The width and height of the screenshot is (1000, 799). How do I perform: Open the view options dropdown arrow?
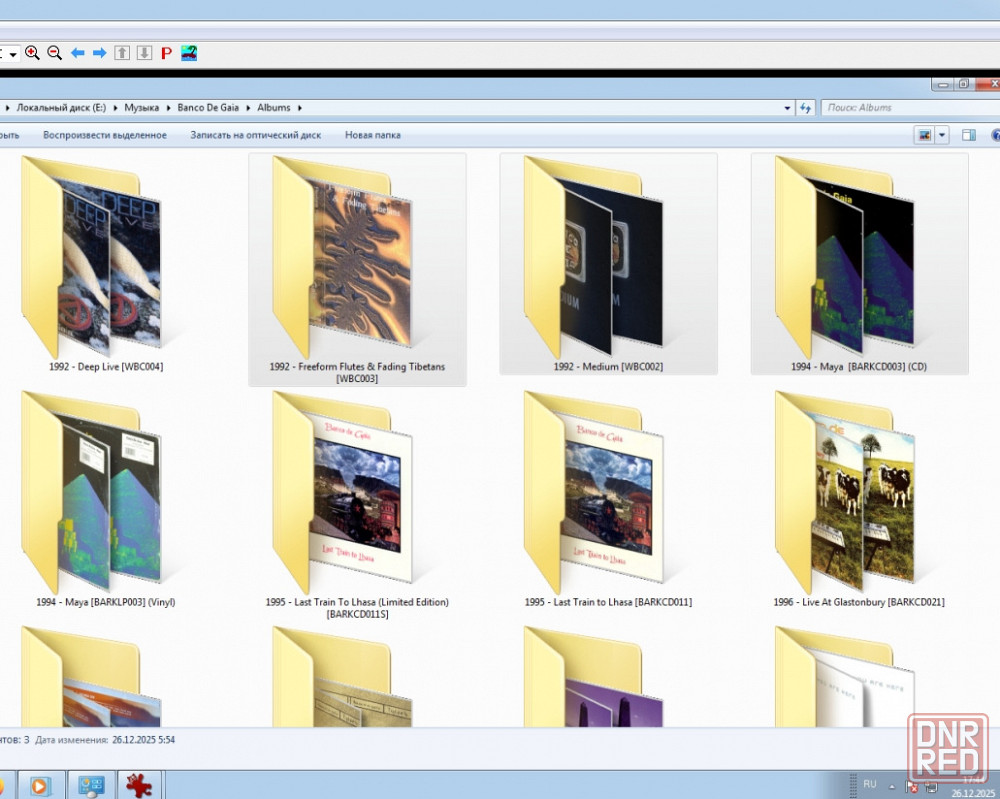[x=942, y=135]
